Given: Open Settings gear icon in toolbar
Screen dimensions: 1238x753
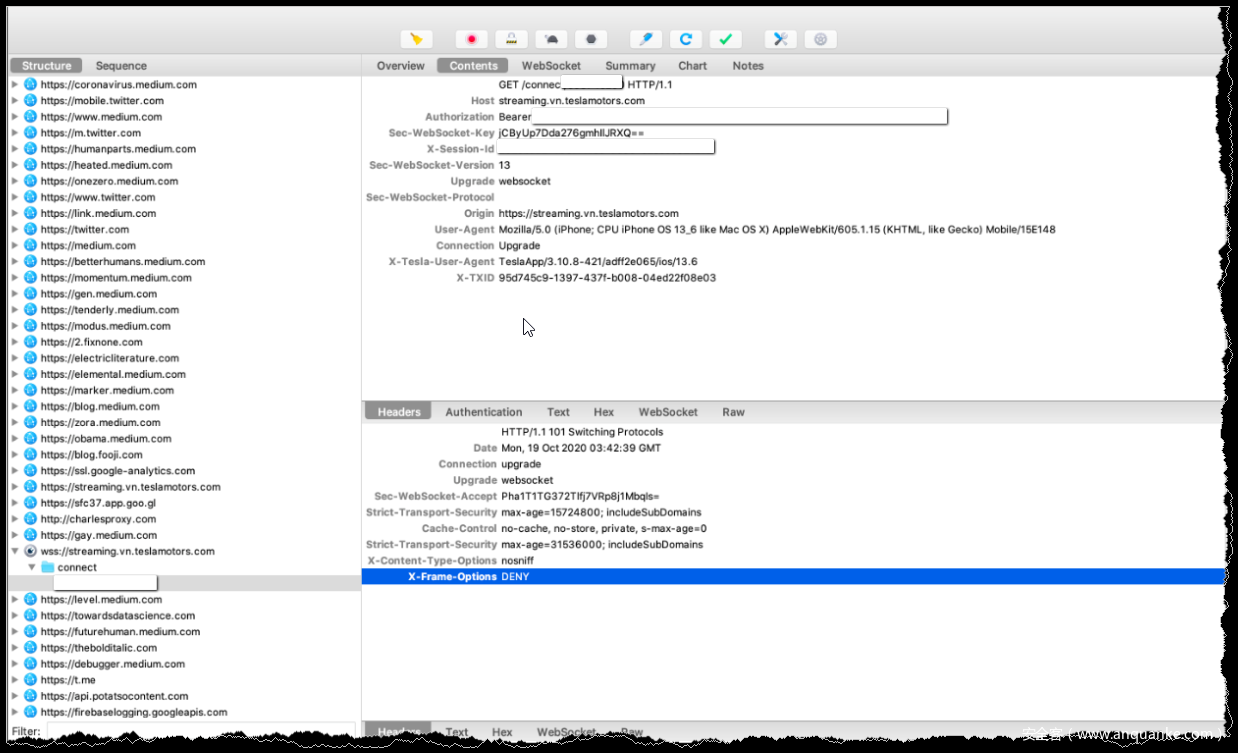Looking at the screenshot, I should click(x=821, y=39).
